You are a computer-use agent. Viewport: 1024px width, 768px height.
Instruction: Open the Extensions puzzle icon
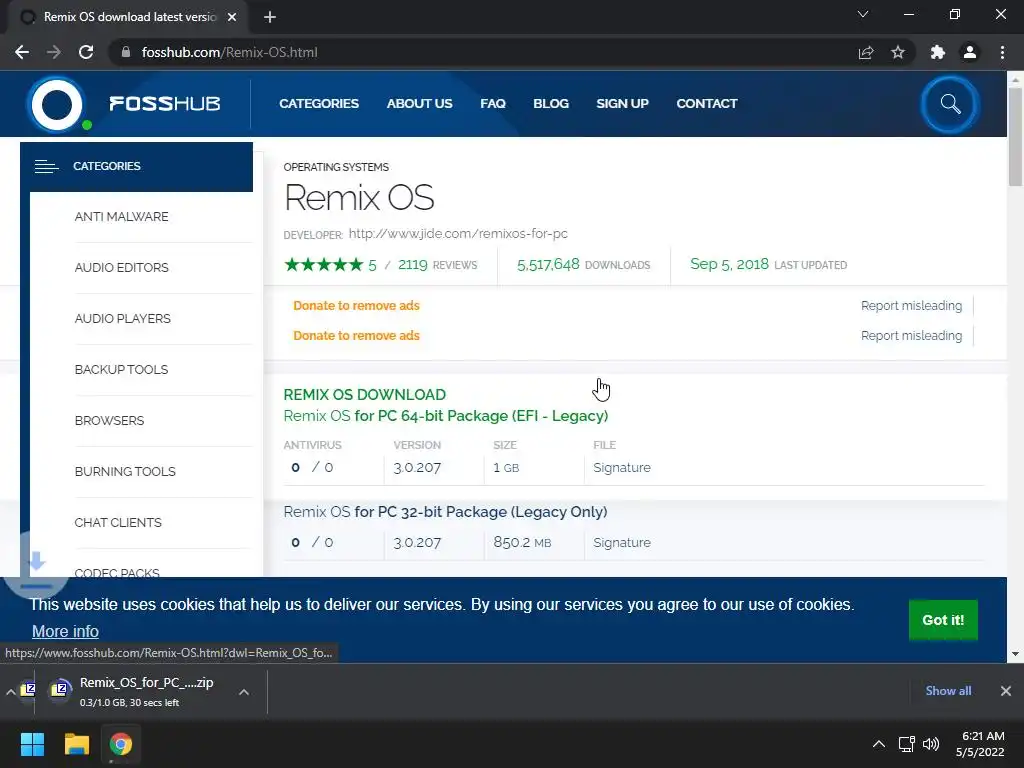pos(938,52)
